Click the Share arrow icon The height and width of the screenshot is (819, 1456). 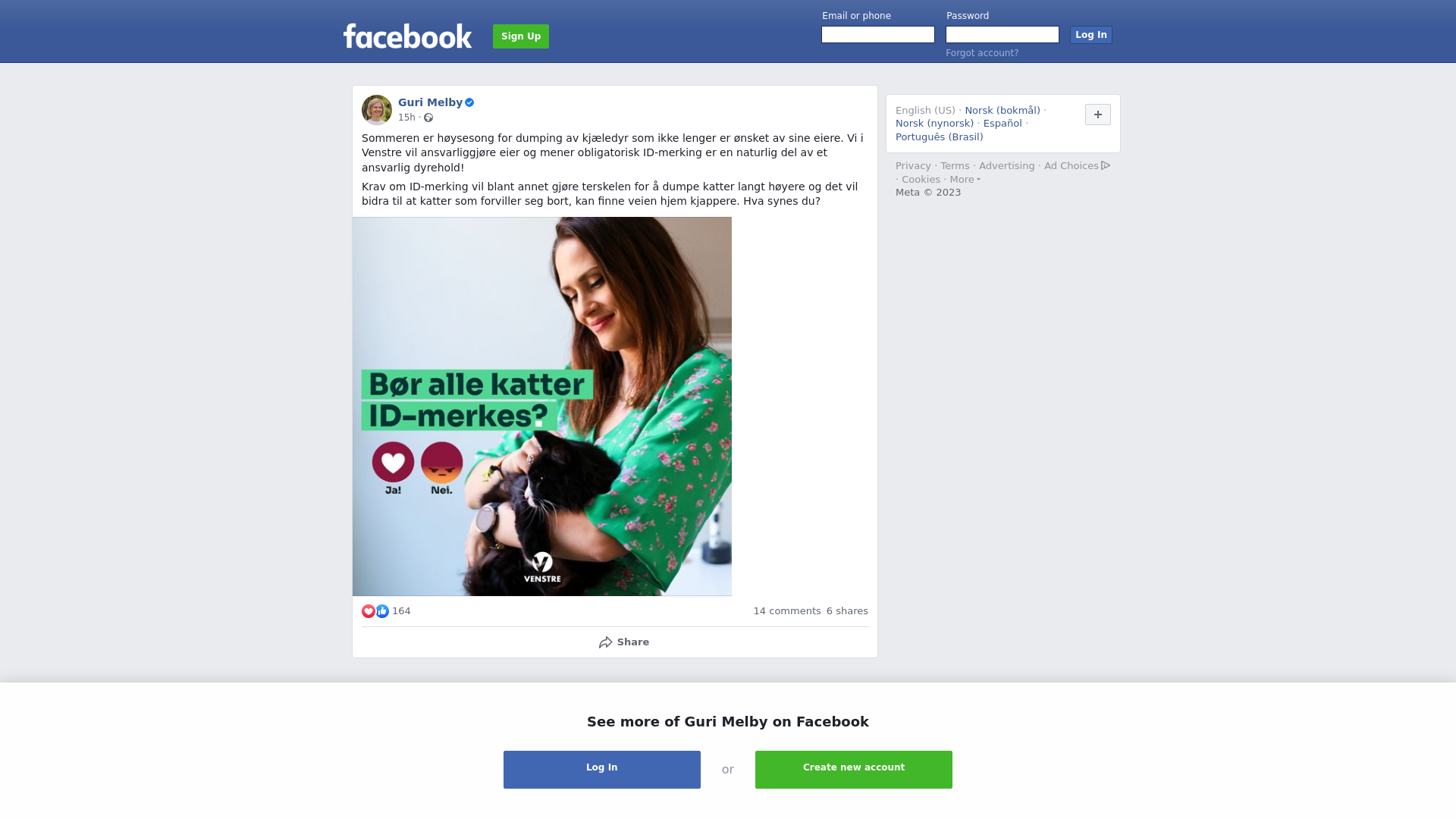[605, 642]
